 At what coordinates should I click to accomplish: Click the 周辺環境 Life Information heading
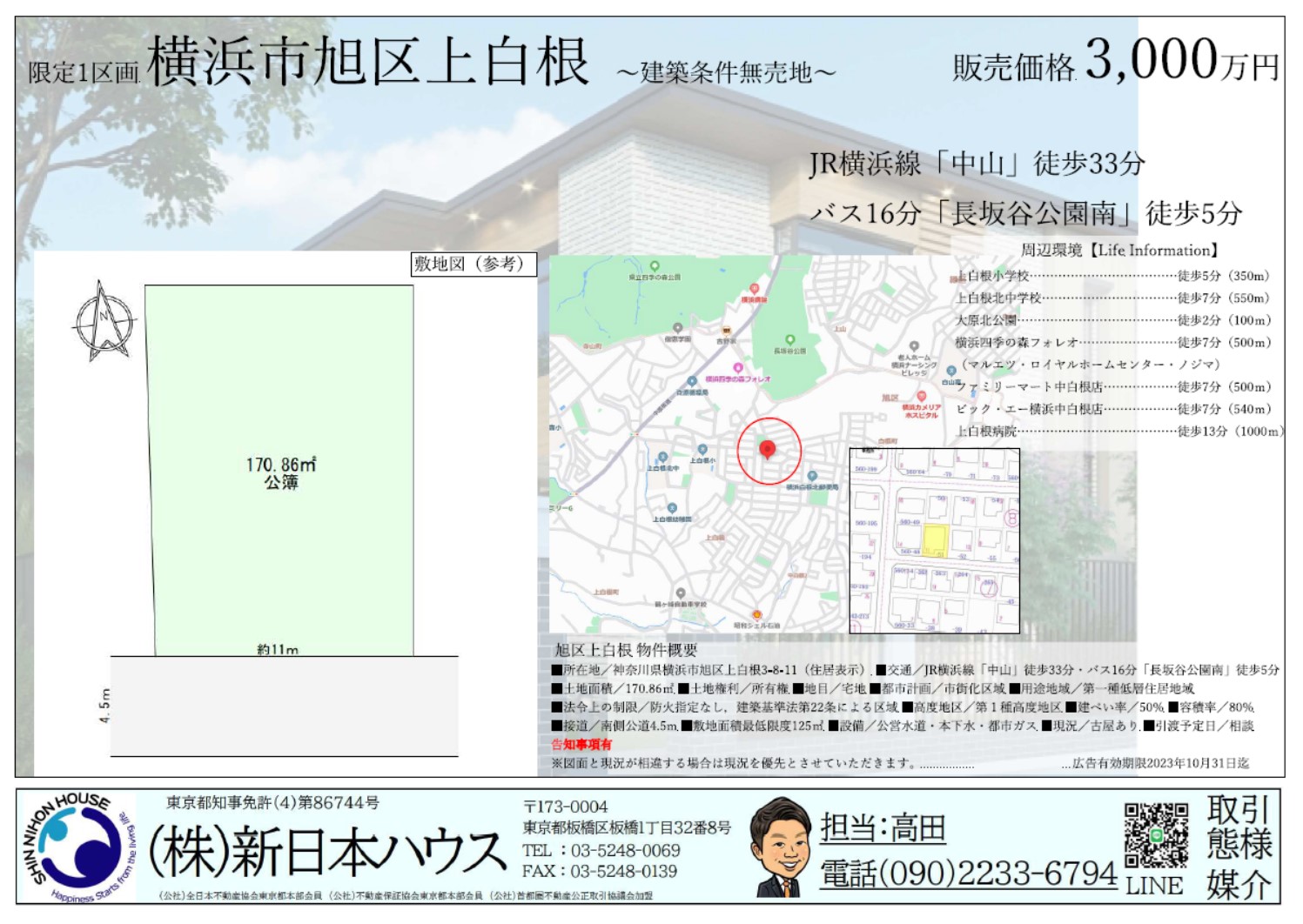[1118, 251]
